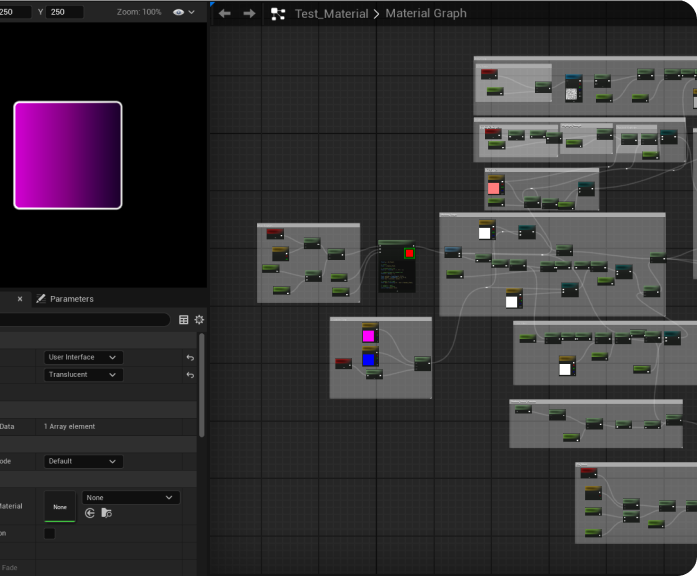Screen dimensions: 697x576
Task: Close the Details tab with the X
Action: [20, 299]
